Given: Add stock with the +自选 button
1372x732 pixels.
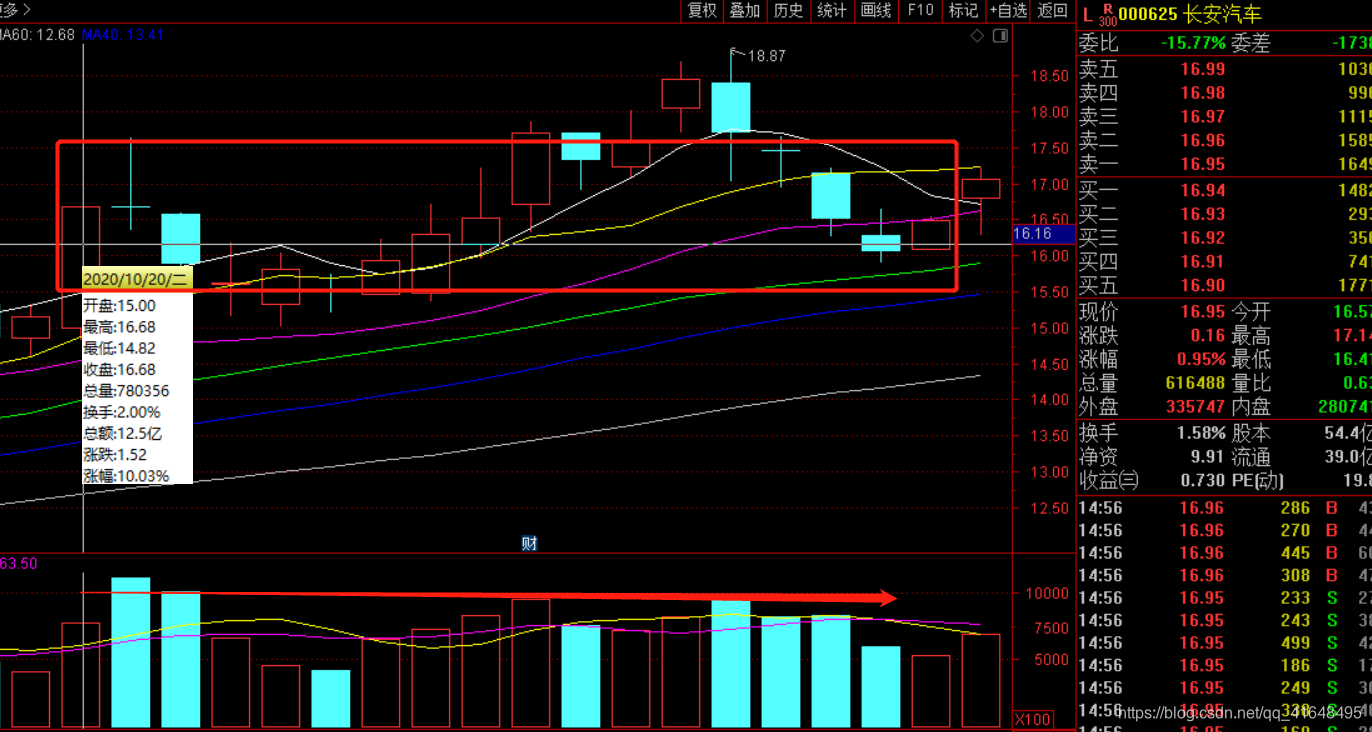Looking at the screenshot, I should pos(1008,10).
